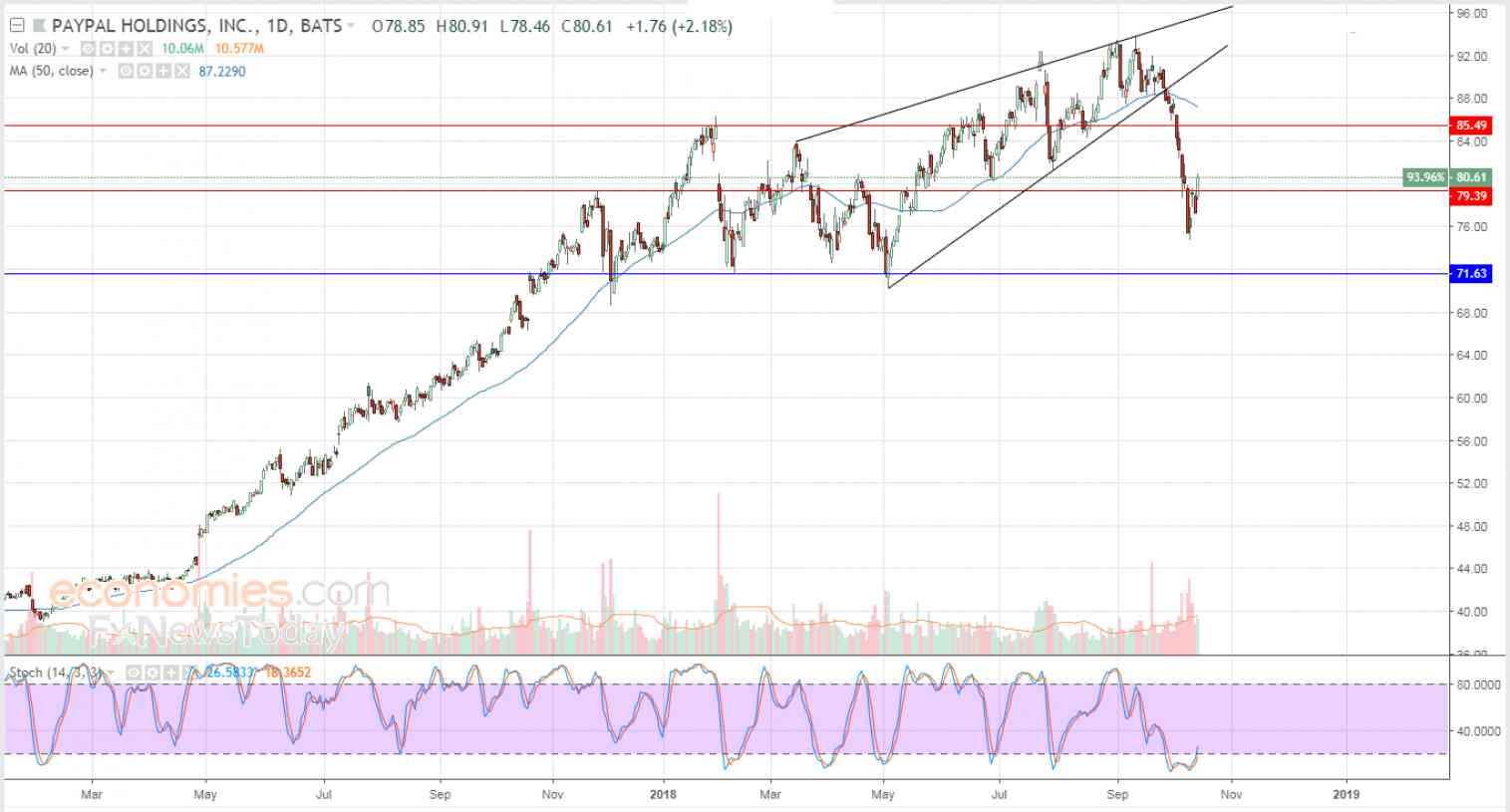Click the change value +1.76 (+2.18%)

(x=679, y=26)
